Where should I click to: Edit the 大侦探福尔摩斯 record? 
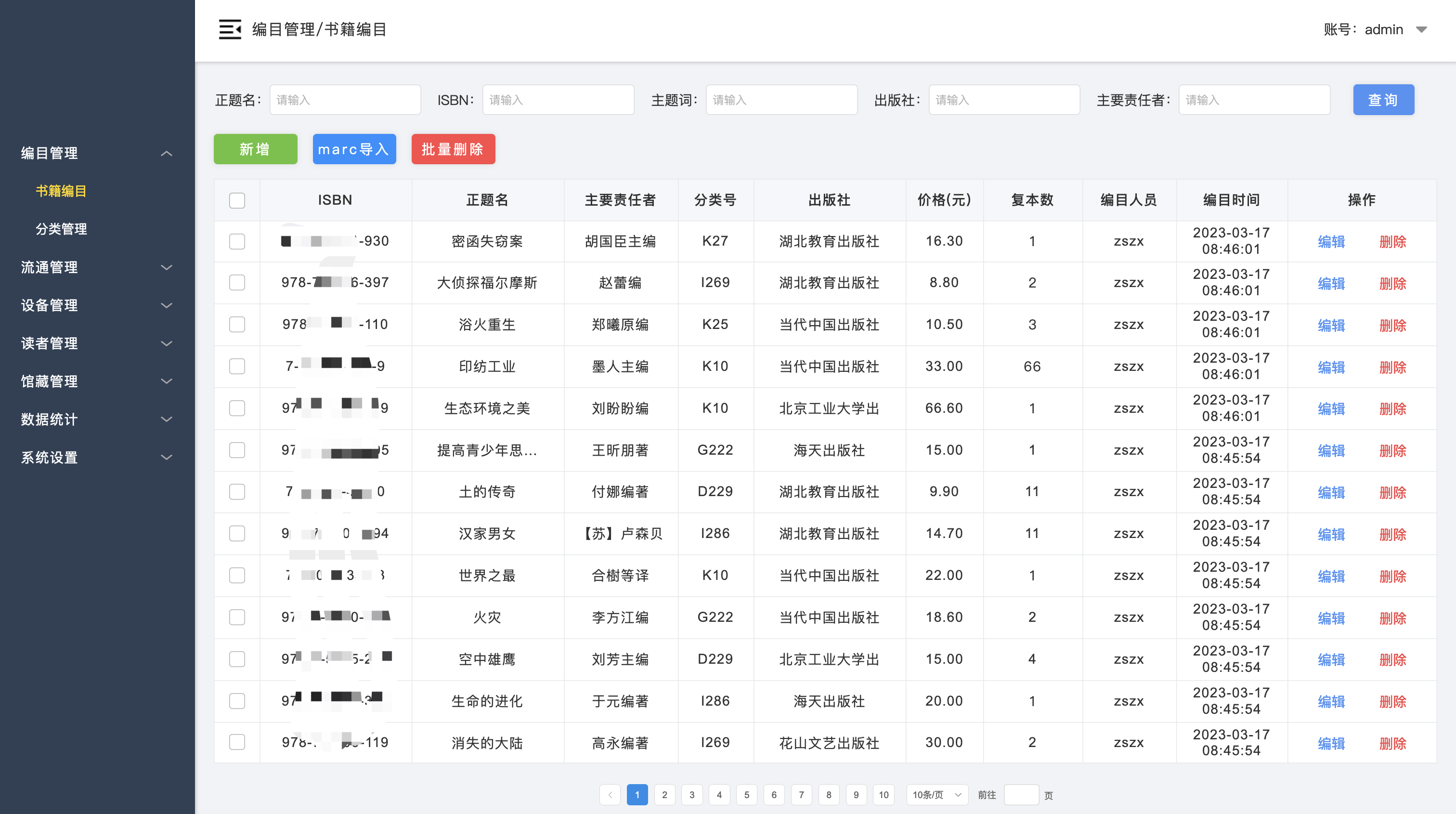(1331, 283)
